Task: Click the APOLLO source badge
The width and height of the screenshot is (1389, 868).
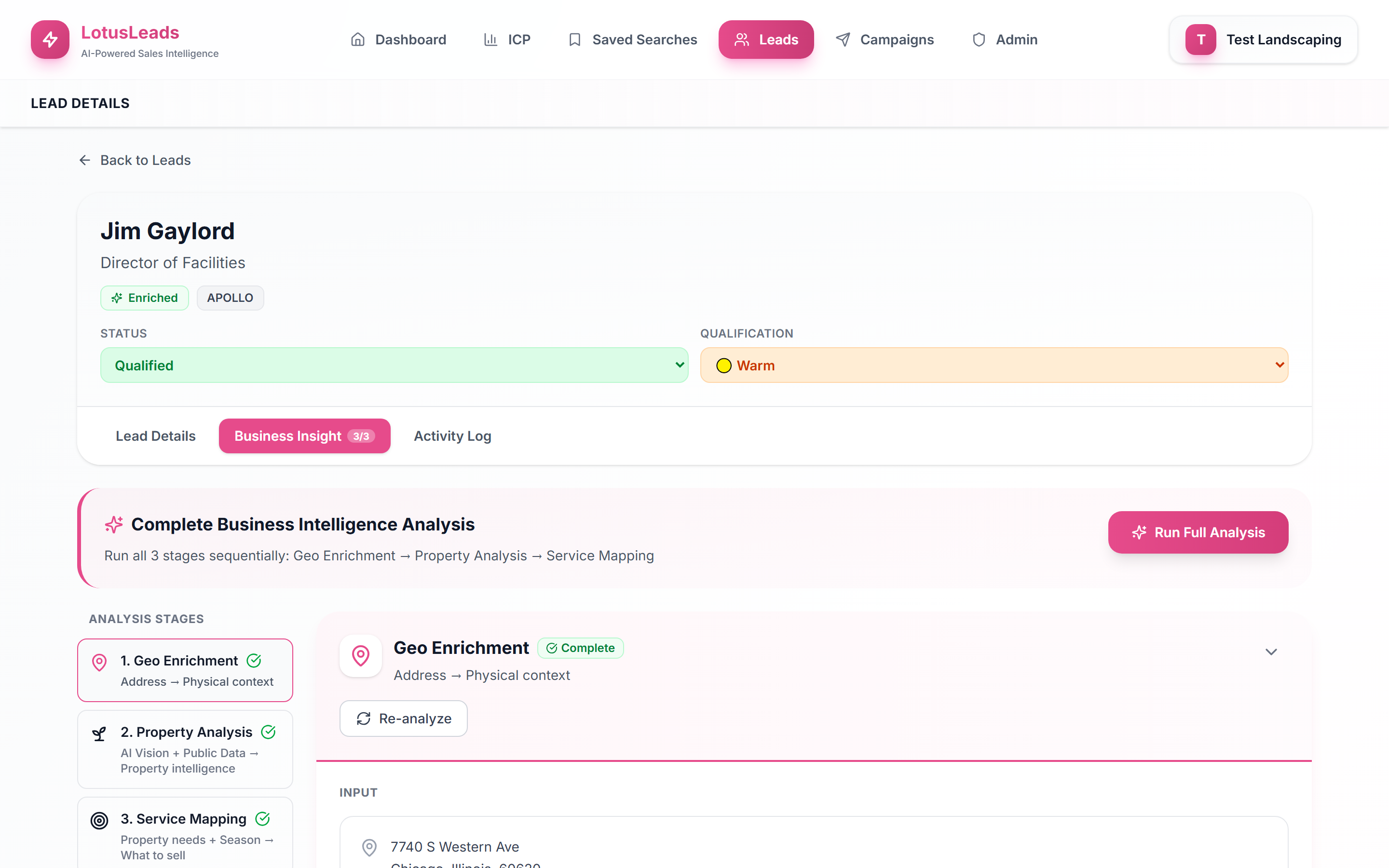Action: tap(230, 298)
